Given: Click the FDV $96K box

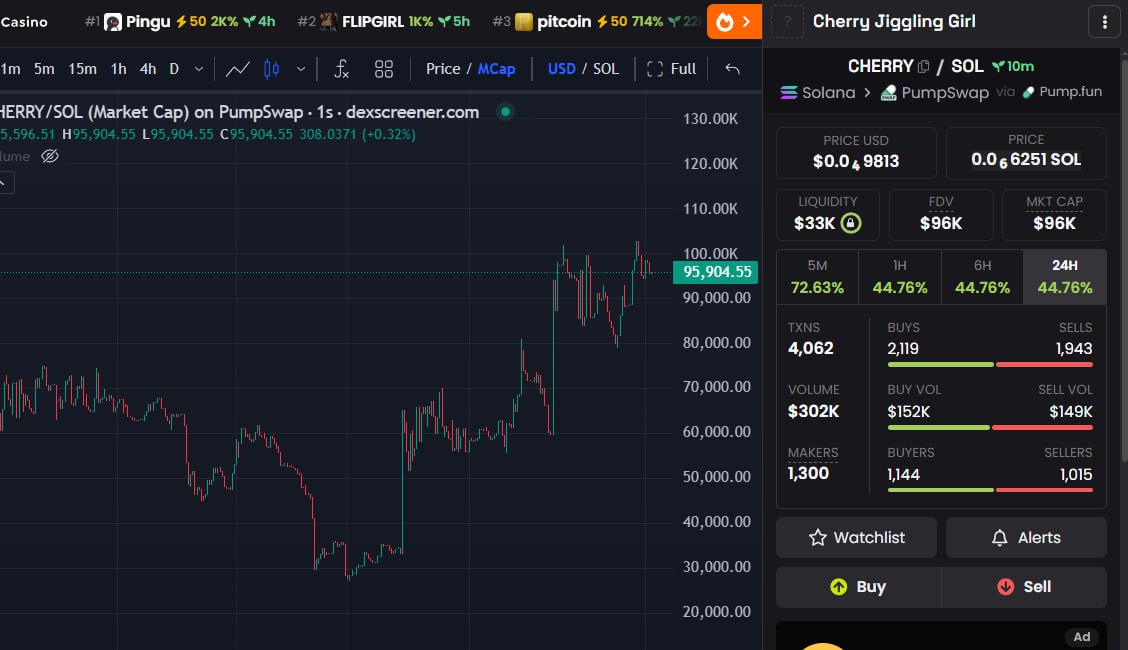Looking at the screenshot, I should click(x=941, y=214).
